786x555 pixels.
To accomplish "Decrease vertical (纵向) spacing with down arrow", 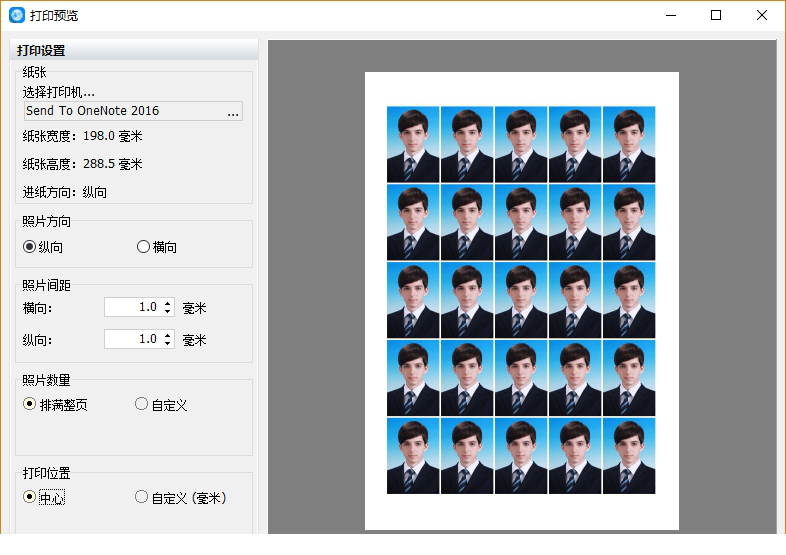I will (x=167, y=344).
